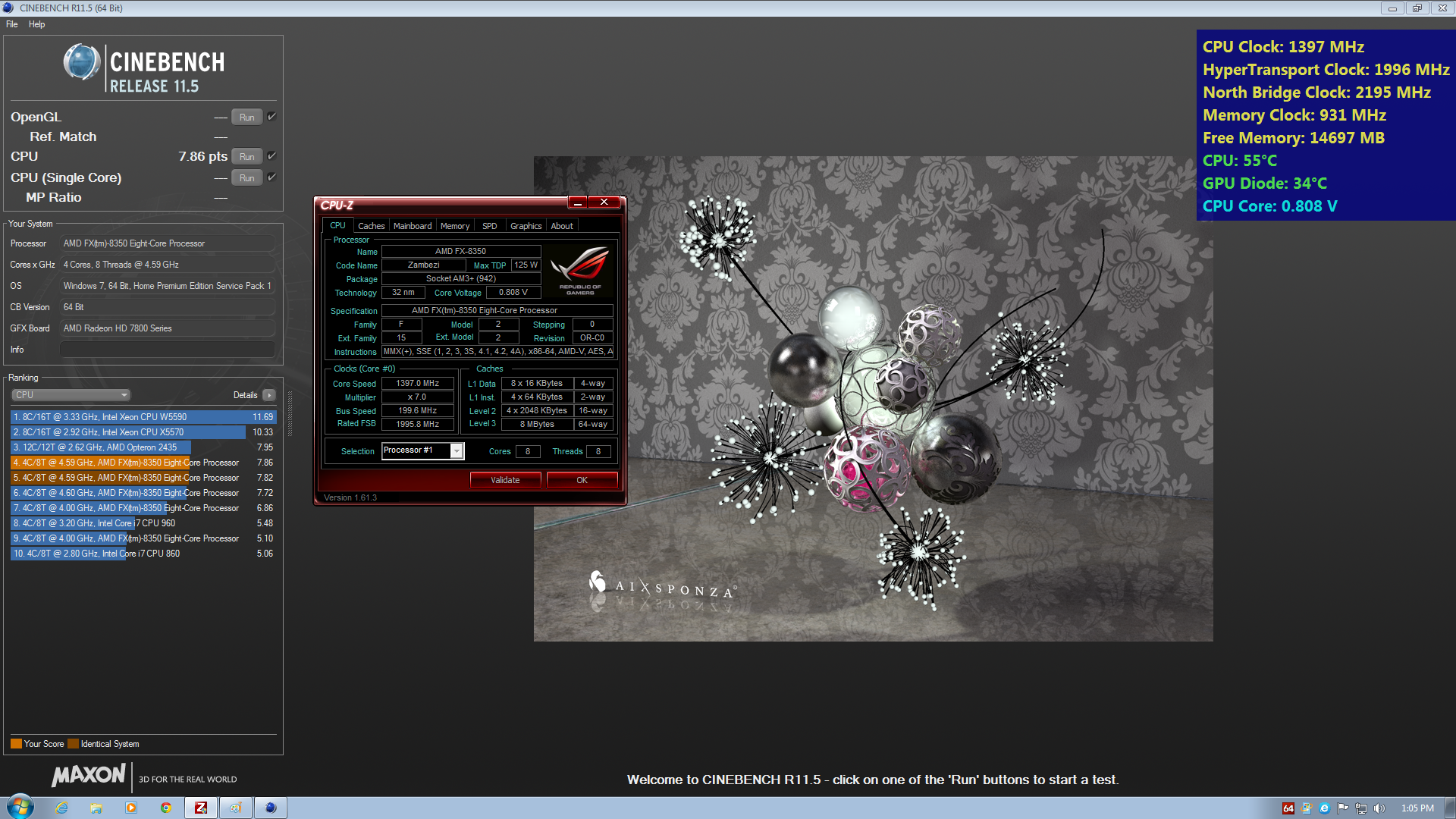Select ranking row 5 scoring 7.82
1456x819 pixels.
143,478
